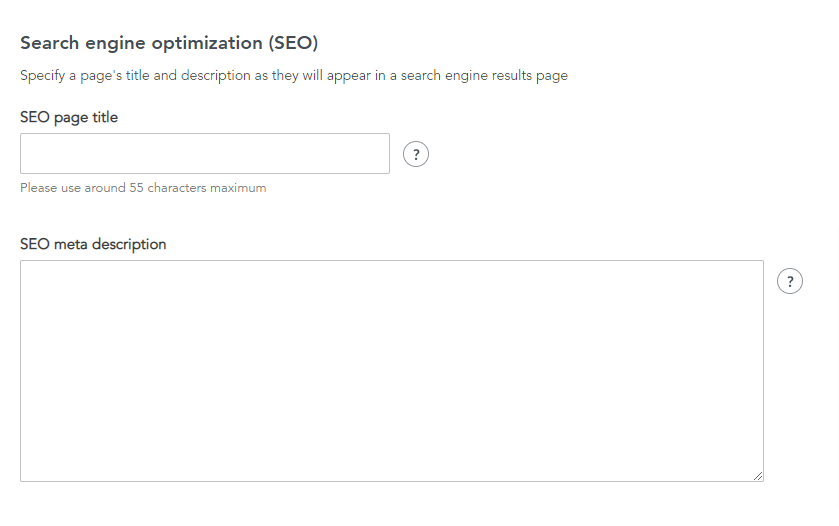Focus the SEO page title input field
The image size is (839, 526).
pyautogui.click(x=205, y=154)
